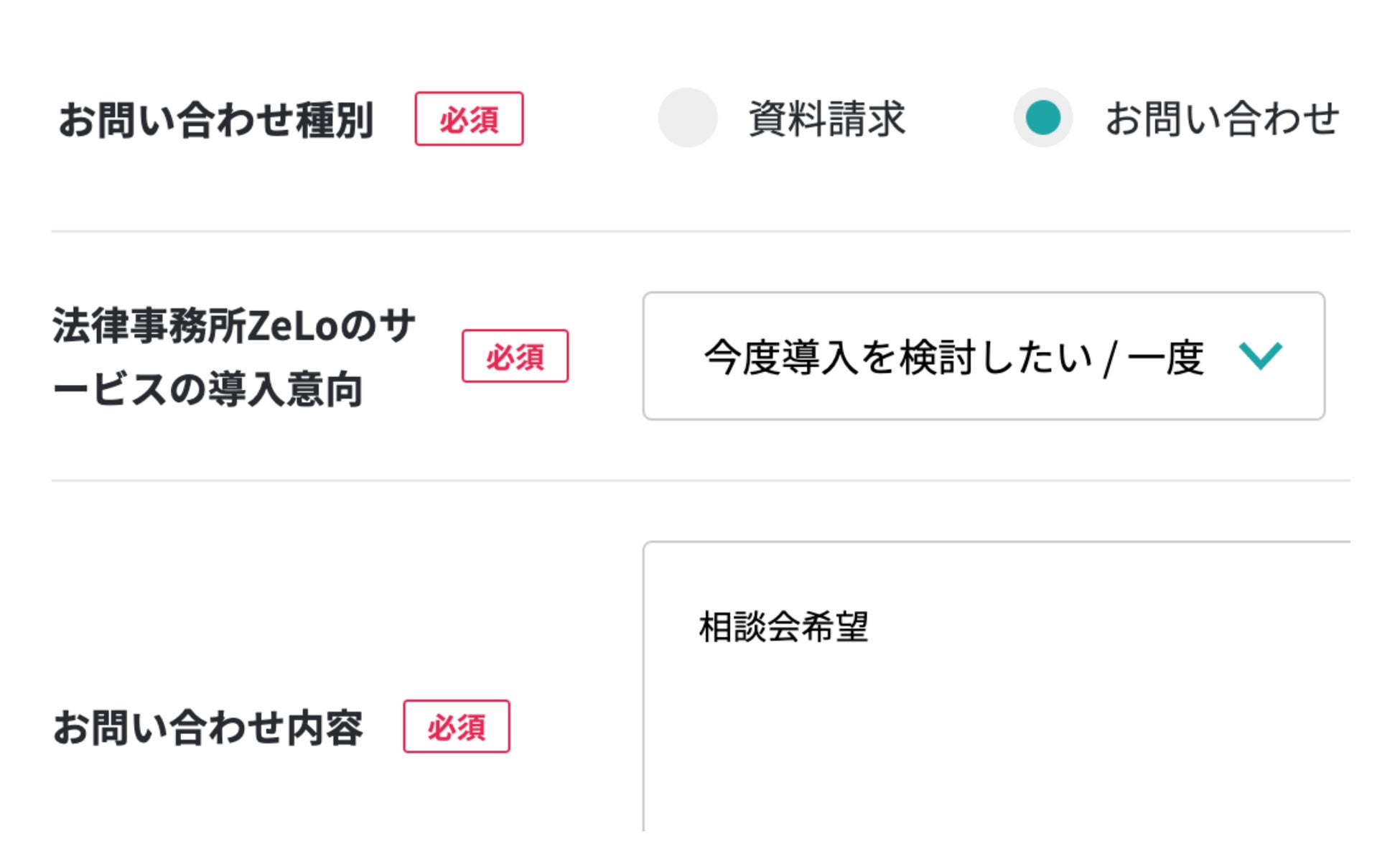Click the 一度 text inside the dropdown
This screenshot has width=1400, height=864.
pyautogui.click(x=1165, y=357)
